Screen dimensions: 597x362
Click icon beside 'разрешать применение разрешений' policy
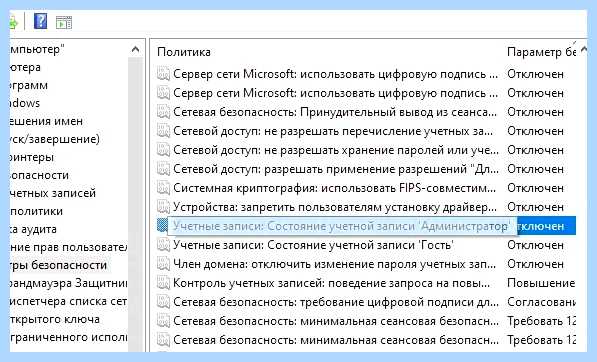163,169
